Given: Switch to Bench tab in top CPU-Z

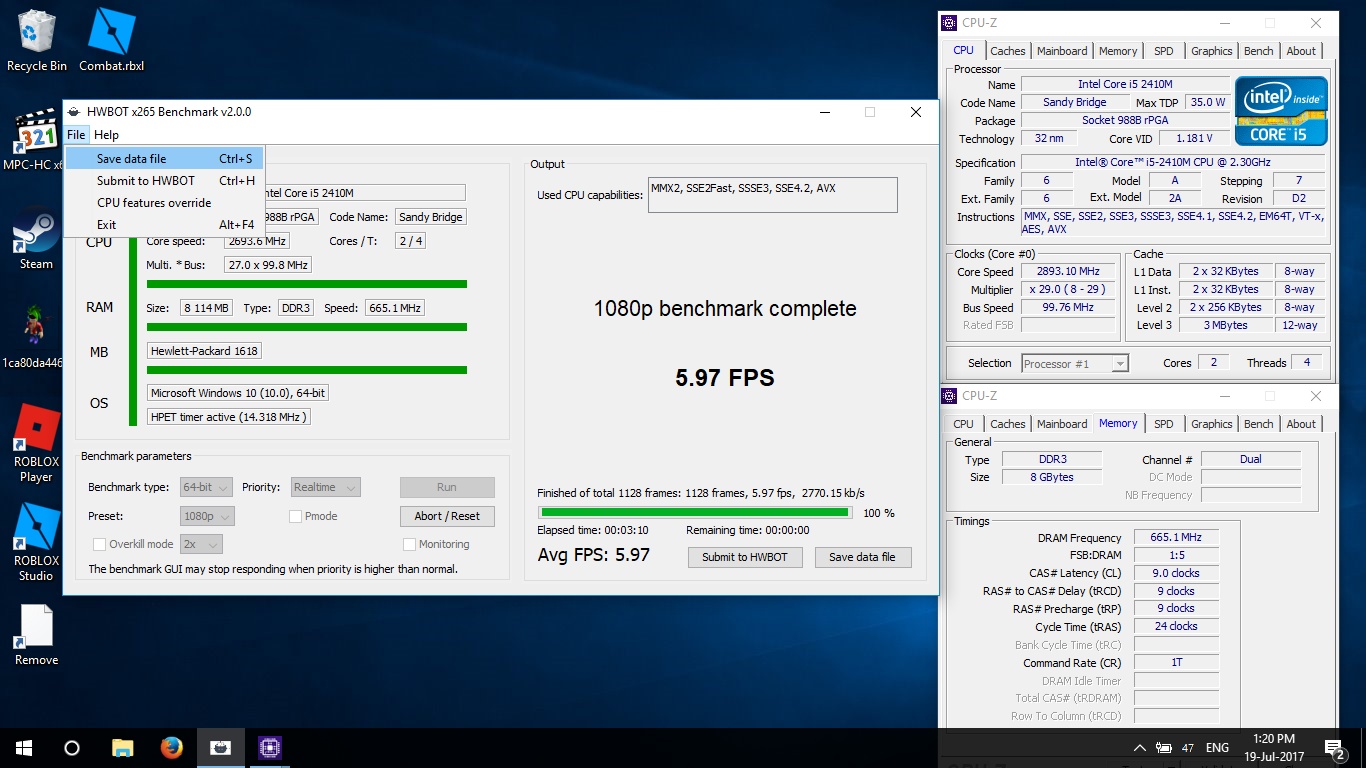Looking at the screenshot, I should pos(1259,51).
